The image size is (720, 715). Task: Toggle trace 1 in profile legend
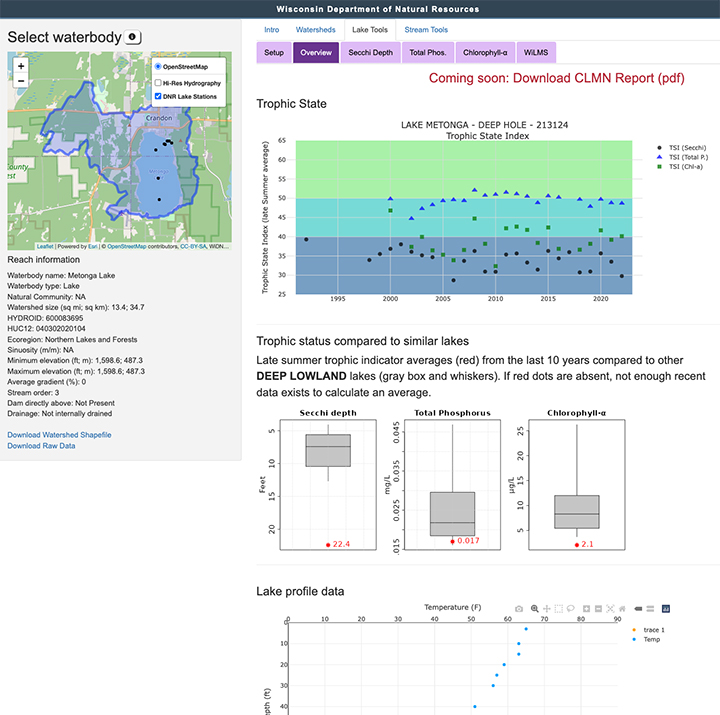pos(648,630)
